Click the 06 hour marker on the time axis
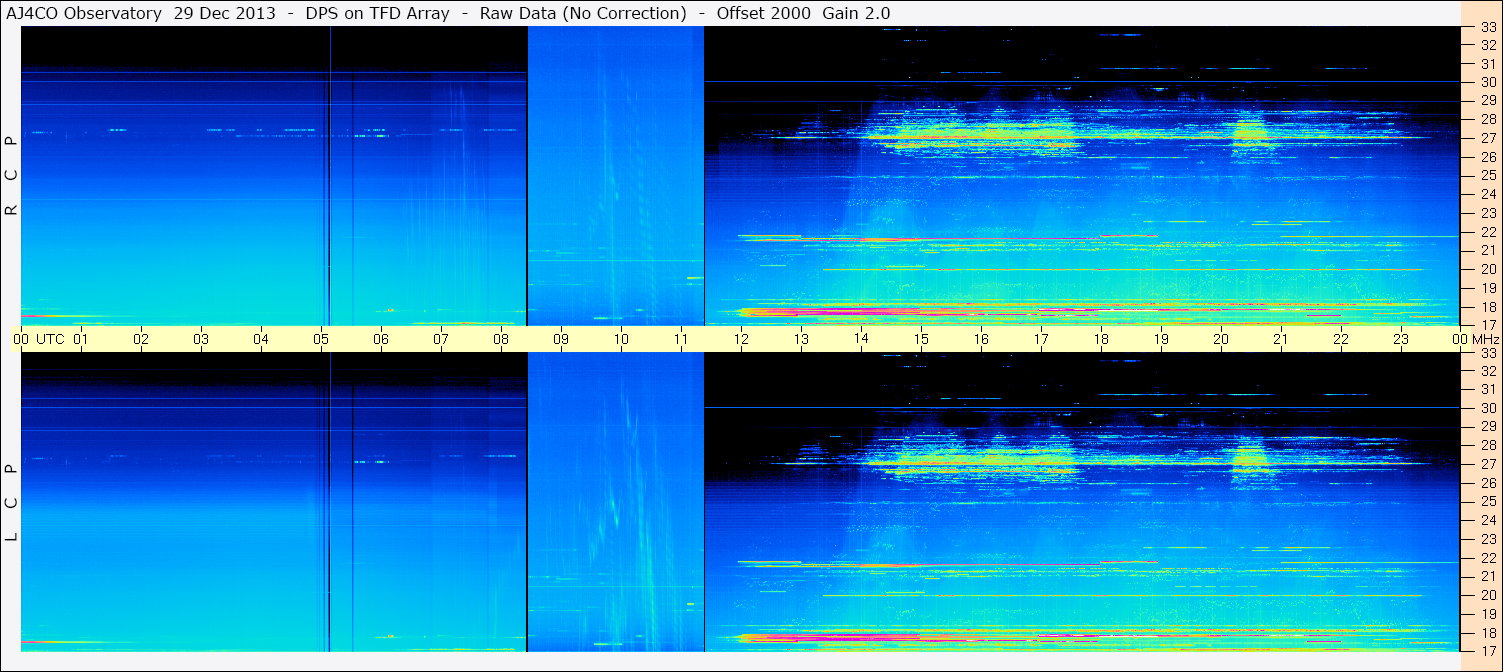1503x672 pixels. coord(381,339)
